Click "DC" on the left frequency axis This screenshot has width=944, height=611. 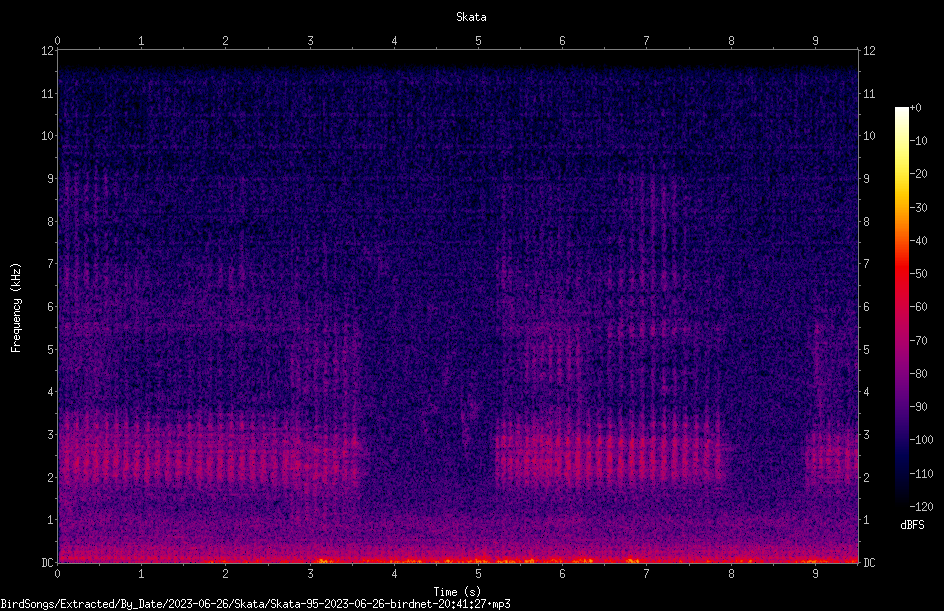[48, 562]
